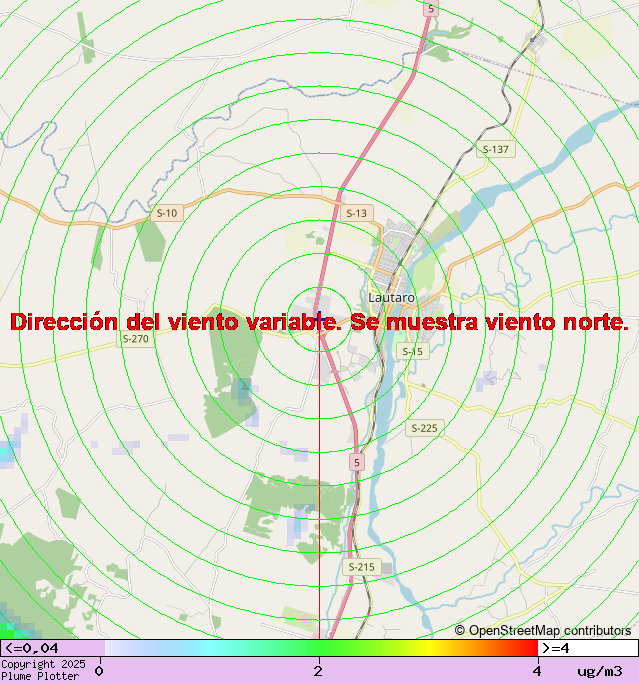Click the blue emission source marker
This screenshot has height=684, width=639.
(319, 319)
